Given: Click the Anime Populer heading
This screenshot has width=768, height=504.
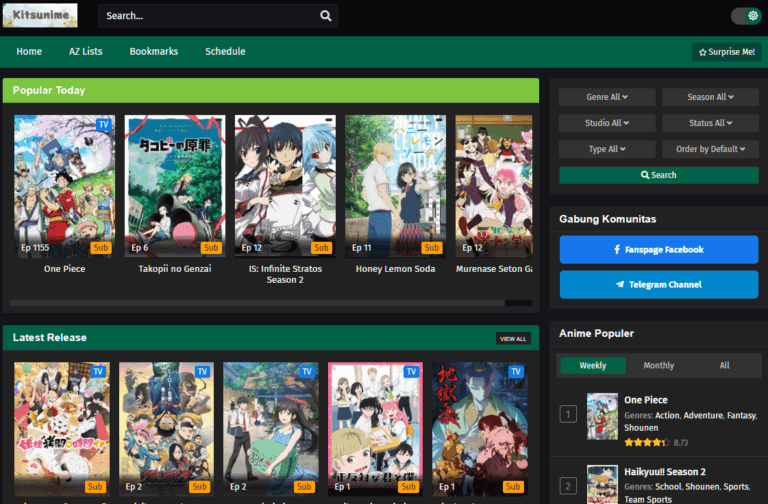Looking at the screenshot, I should (x=596, y=334).
